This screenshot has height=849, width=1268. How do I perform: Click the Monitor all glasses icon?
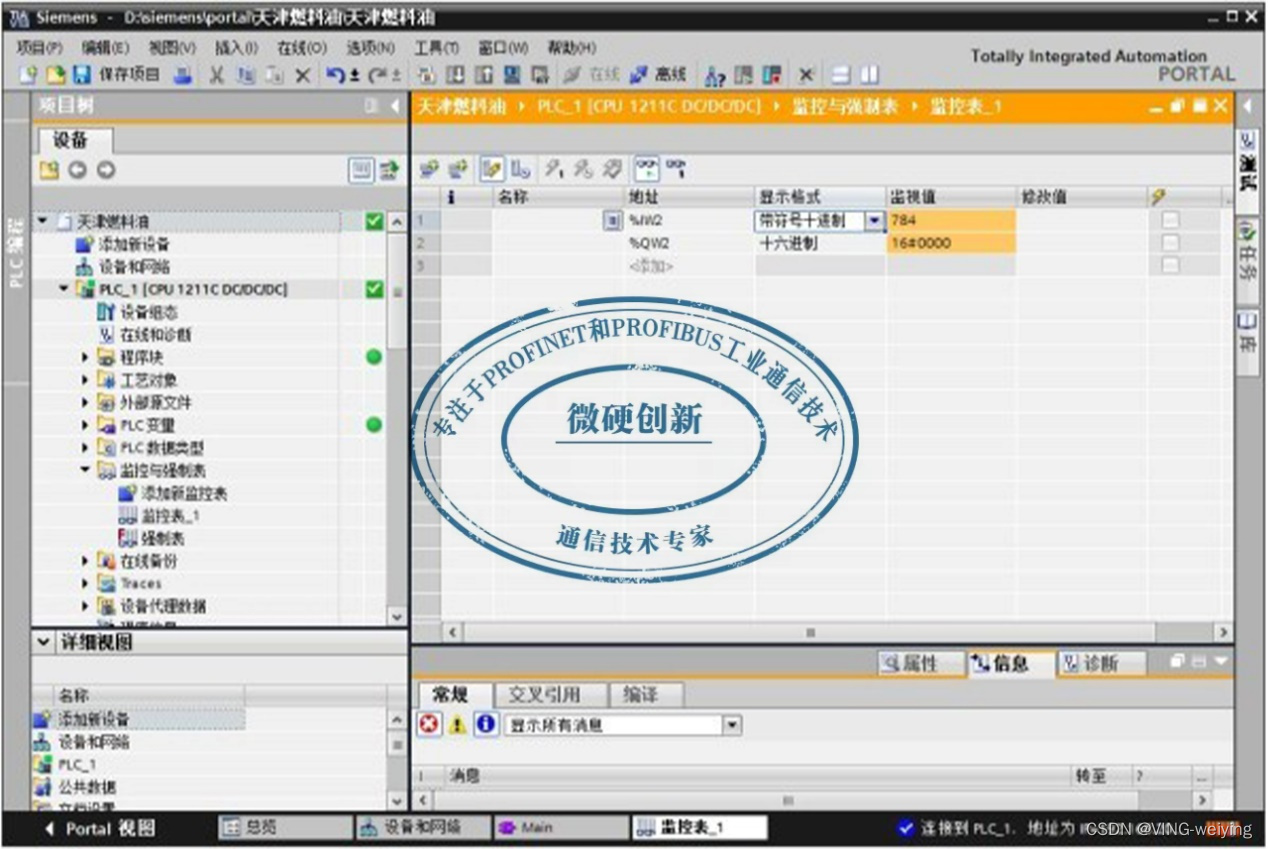click(x=647, y=168)
